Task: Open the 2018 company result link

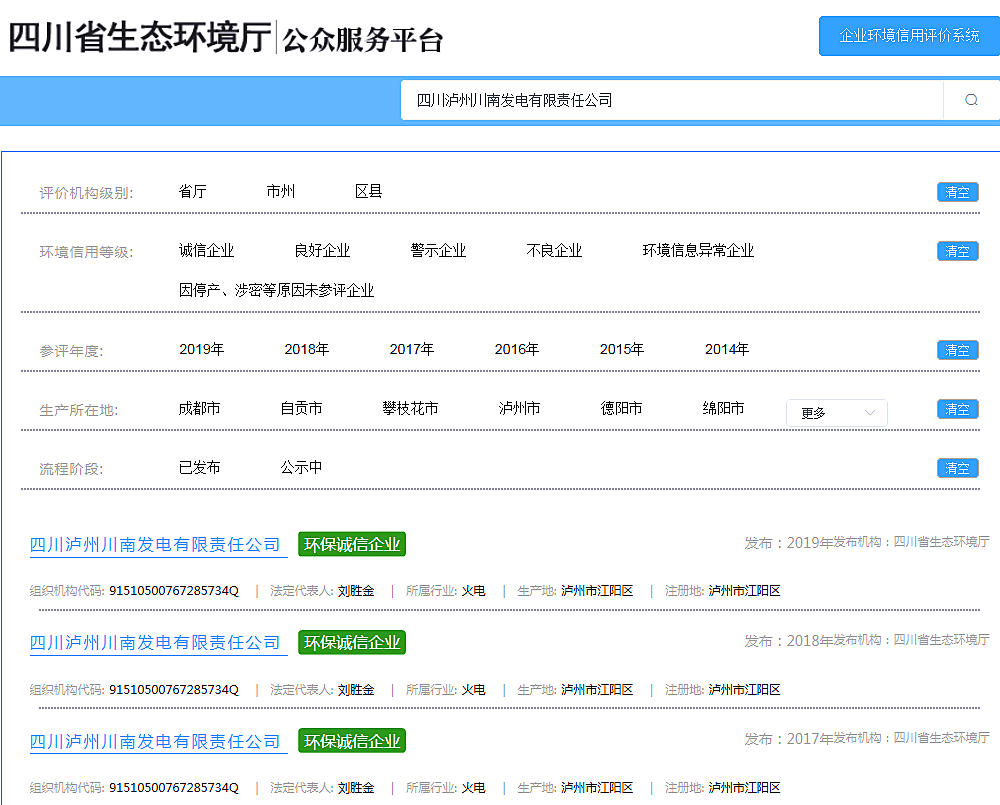Action: (x=155, y=643)
